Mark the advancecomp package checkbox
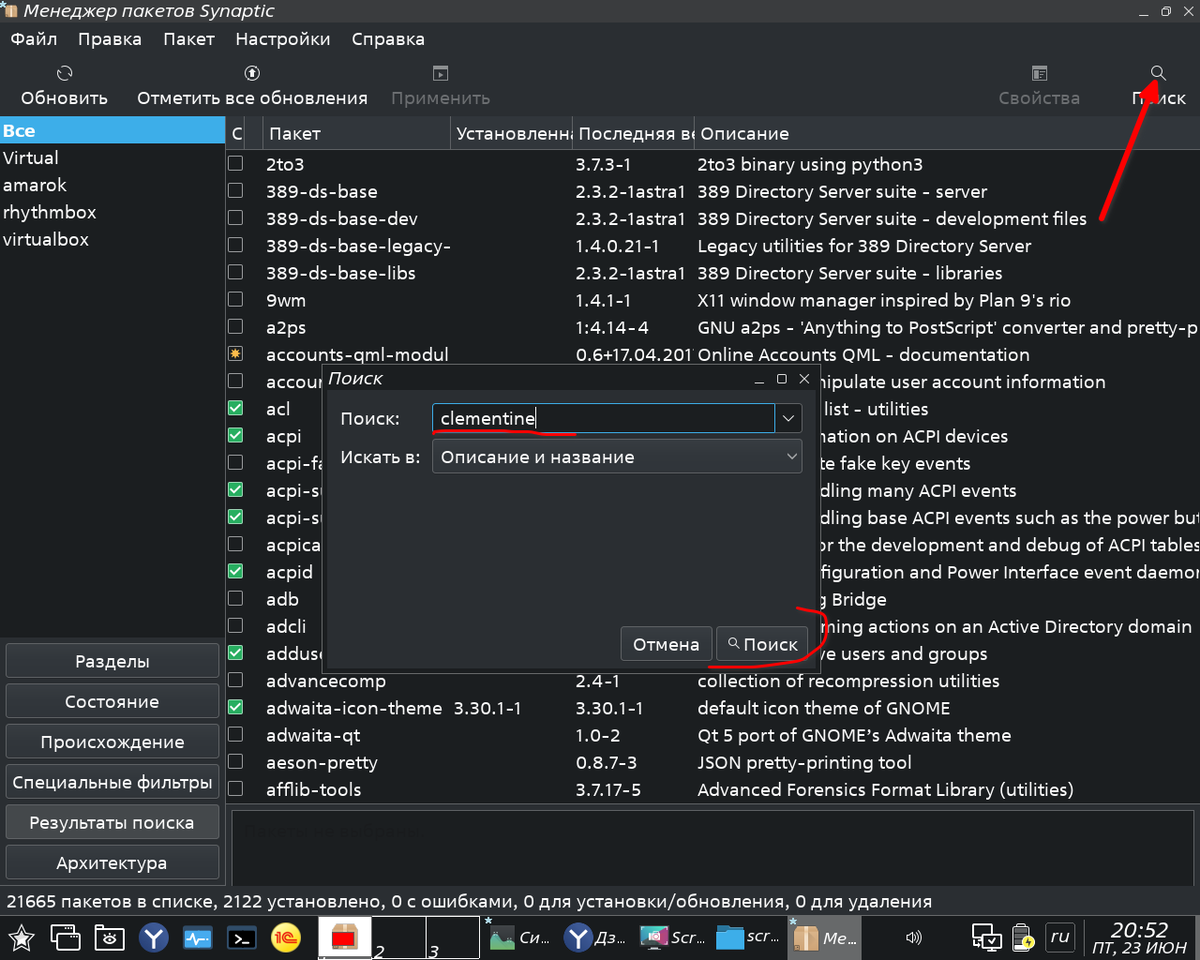1200x960 pixels. [x=236, y=681]
